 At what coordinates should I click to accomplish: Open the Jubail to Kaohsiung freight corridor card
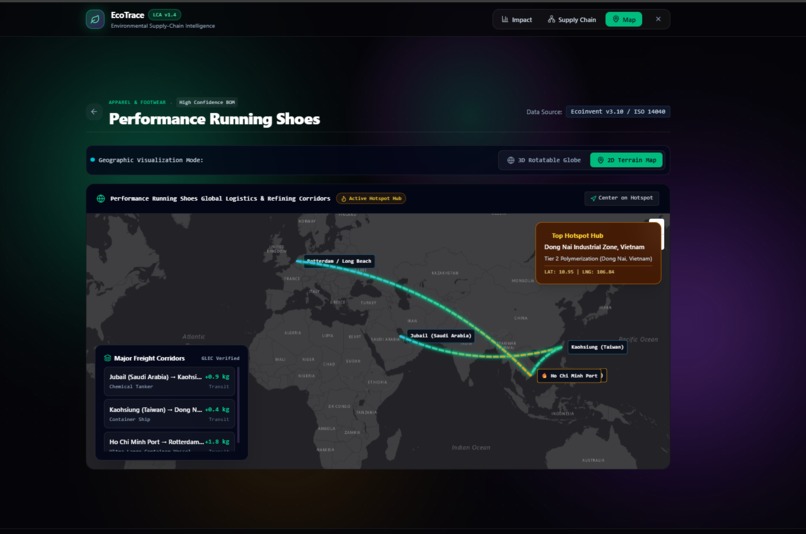169,381
